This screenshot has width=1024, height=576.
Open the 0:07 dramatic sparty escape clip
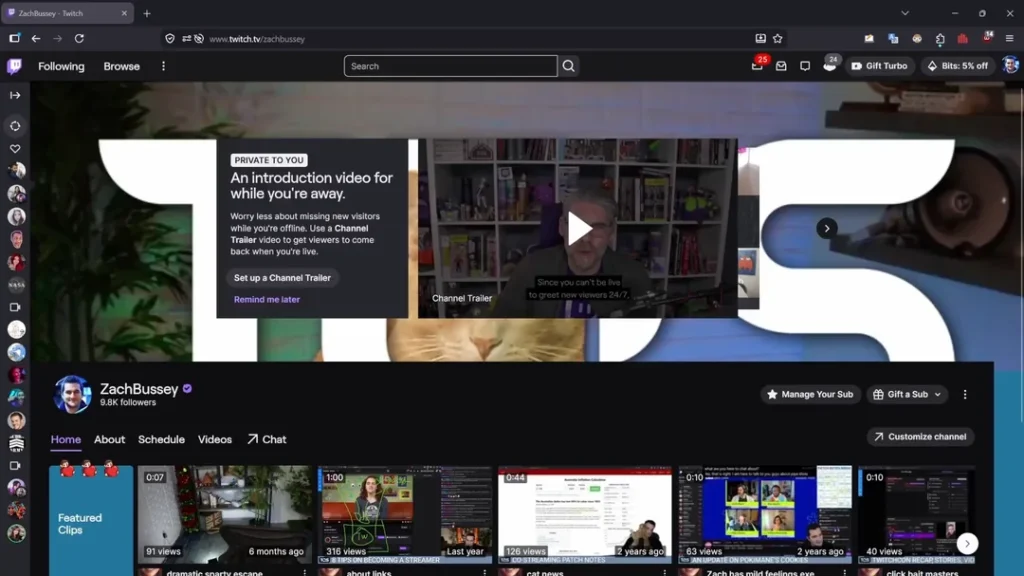click(x=225, y=515)
